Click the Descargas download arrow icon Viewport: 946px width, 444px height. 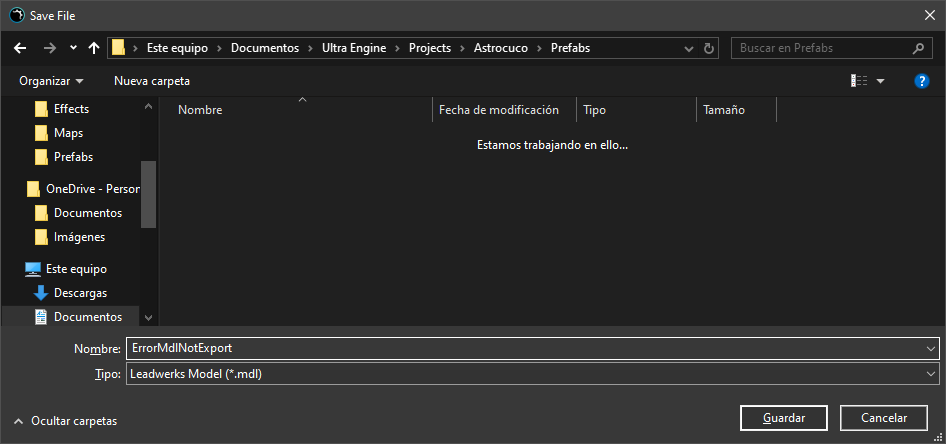coord(41,293)
